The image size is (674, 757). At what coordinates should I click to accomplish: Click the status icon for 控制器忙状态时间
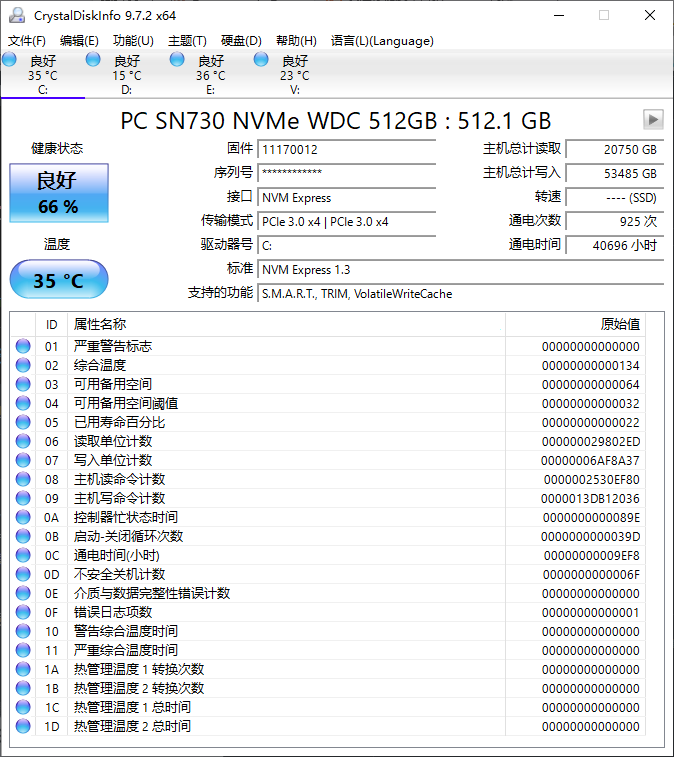point(23,517)
